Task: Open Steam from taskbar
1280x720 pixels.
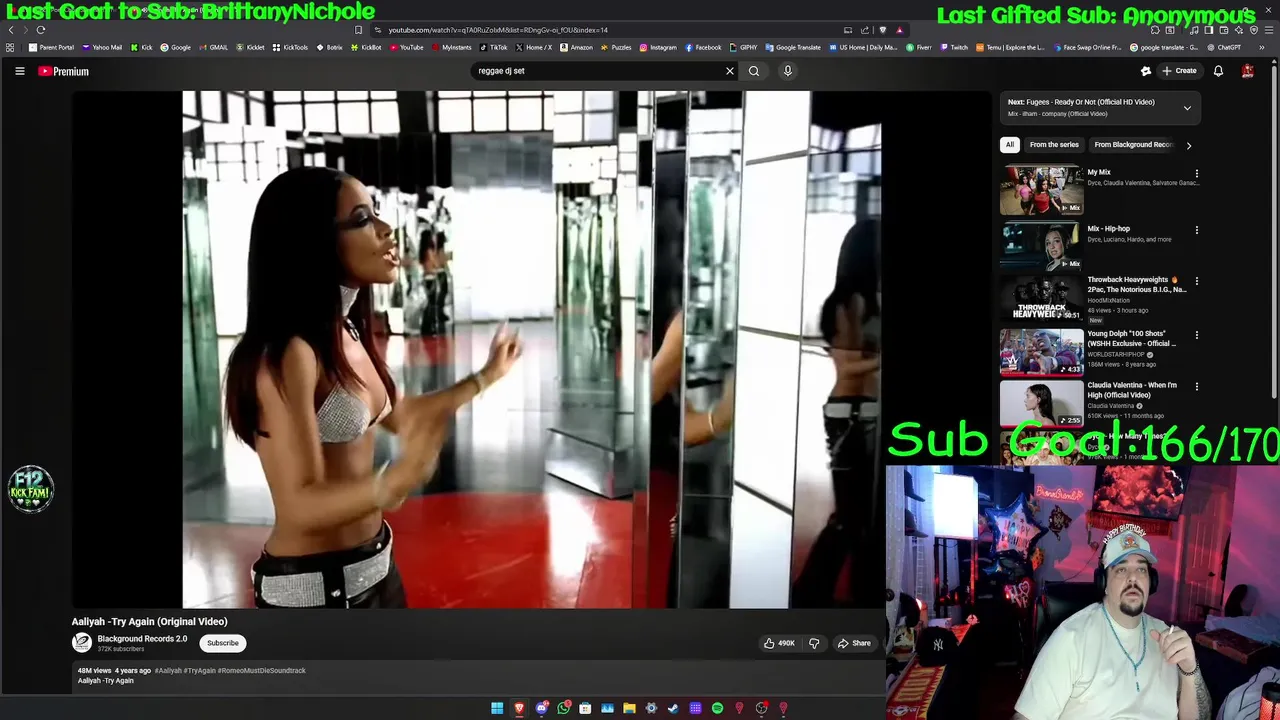Action: (673, 708)
